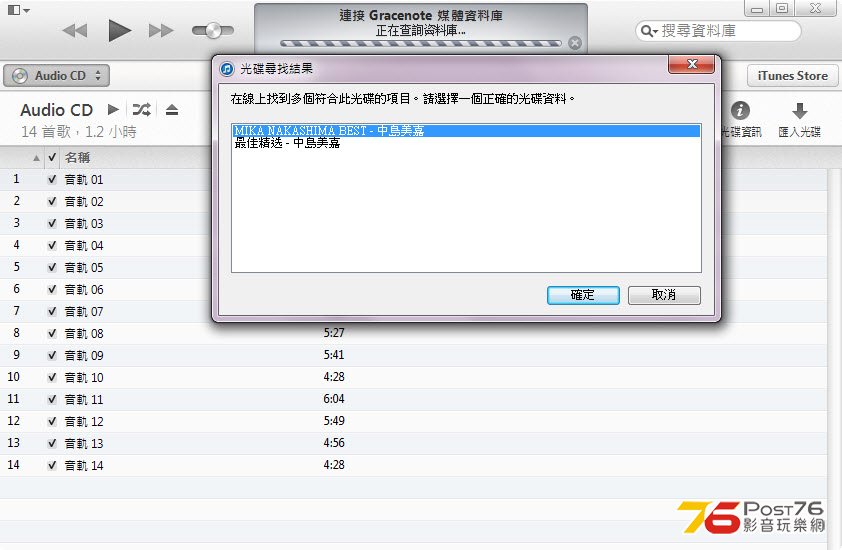Uncheck 音軌 13 checkbox

(52, 444)
